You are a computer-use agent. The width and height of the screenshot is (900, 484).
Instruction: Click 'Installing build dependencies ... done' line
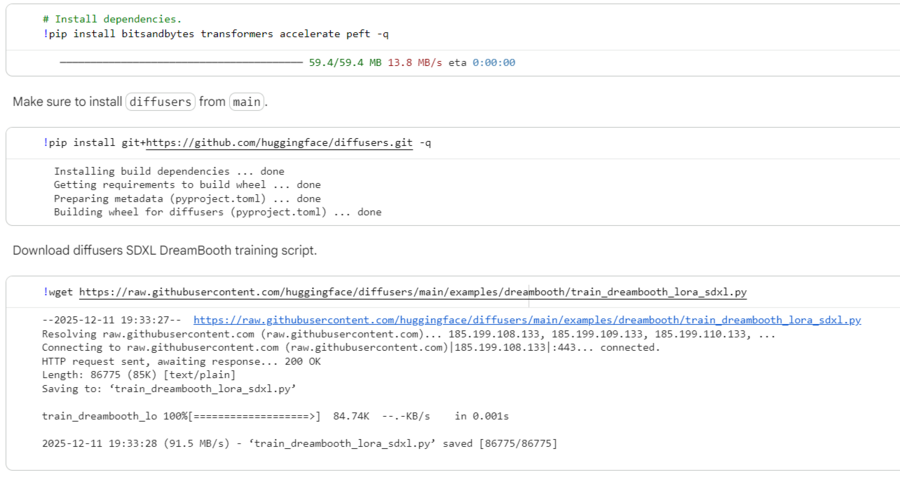pos(169,171)
